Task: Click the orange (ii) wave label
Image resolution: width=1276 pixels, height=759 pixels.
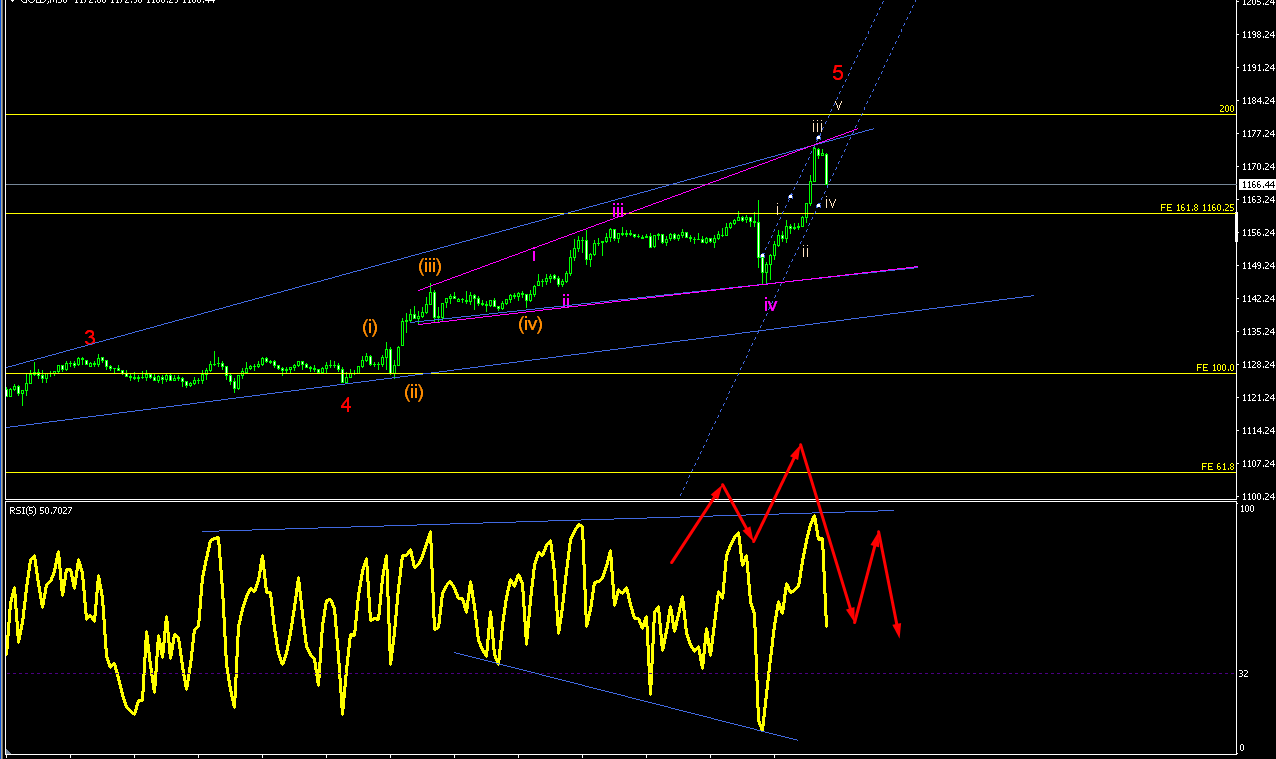Action: (414, 392)
